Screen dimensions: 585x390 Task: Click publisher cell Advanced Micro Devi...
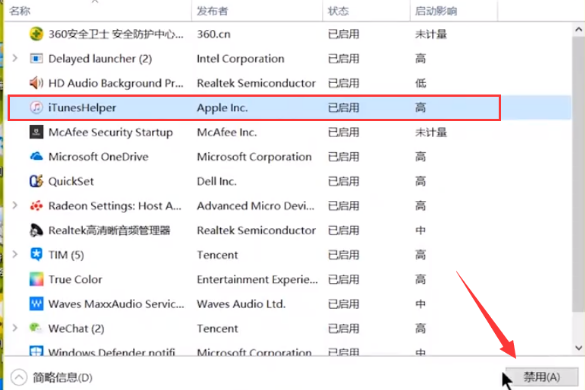click(256, 206)
